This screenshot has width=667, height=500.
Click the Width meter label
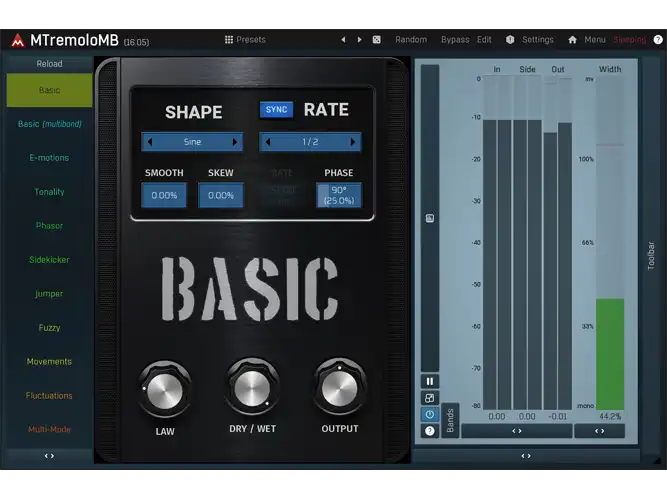pyautogui.click(x=610, y=69)
